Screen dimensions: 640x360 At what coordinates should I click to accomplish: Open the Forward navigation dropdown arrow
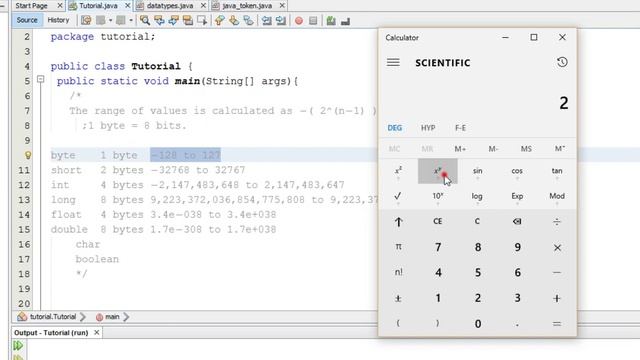131,20
